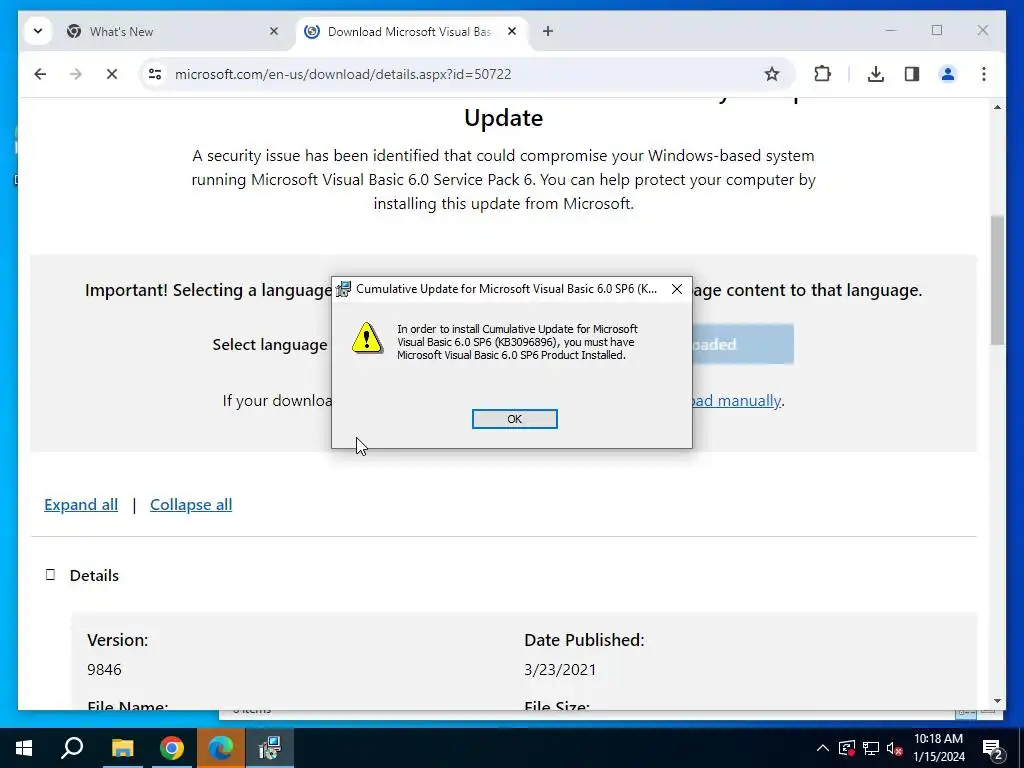Stop loading the page
This screenshot has width=1024, height=768.
112,74
